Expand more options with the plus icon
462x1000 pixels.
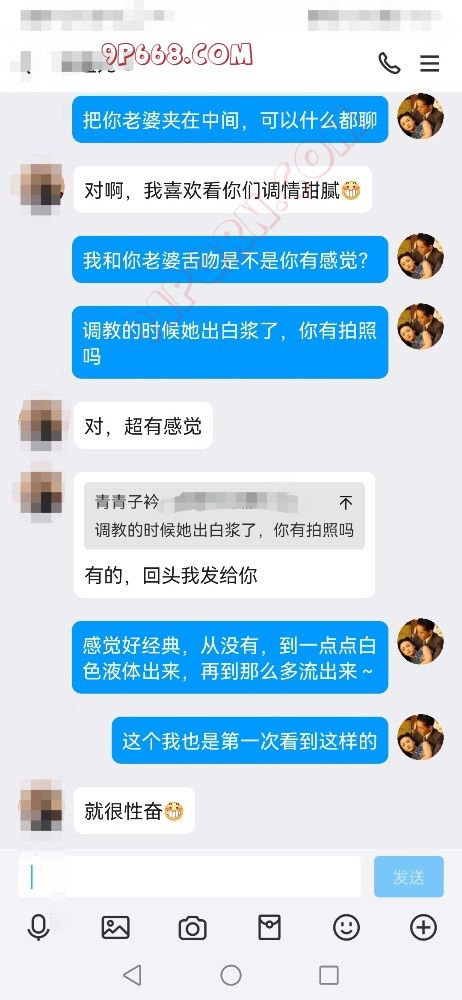point(424,927)
